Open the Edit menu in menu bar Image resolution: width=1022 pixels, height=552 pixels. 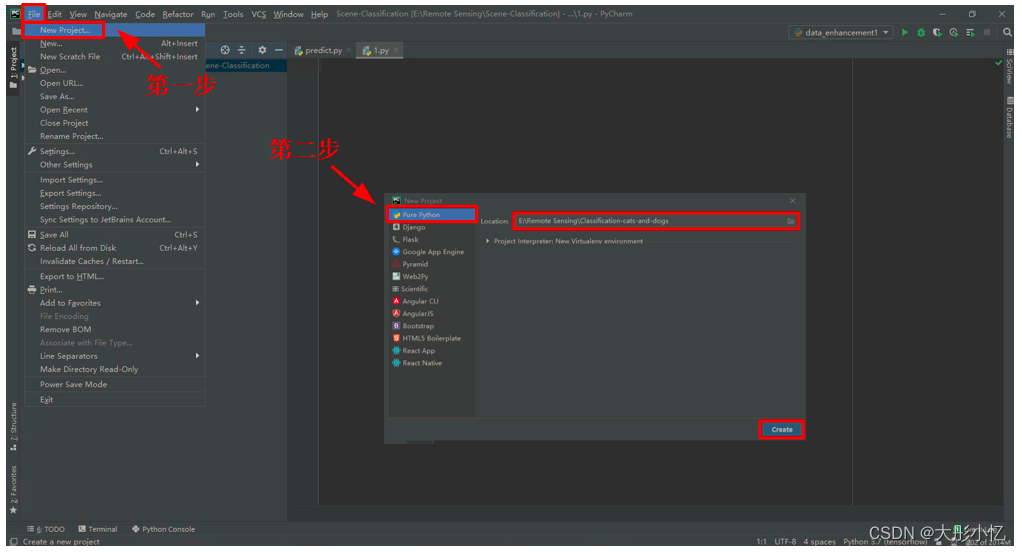coord(55,14)
